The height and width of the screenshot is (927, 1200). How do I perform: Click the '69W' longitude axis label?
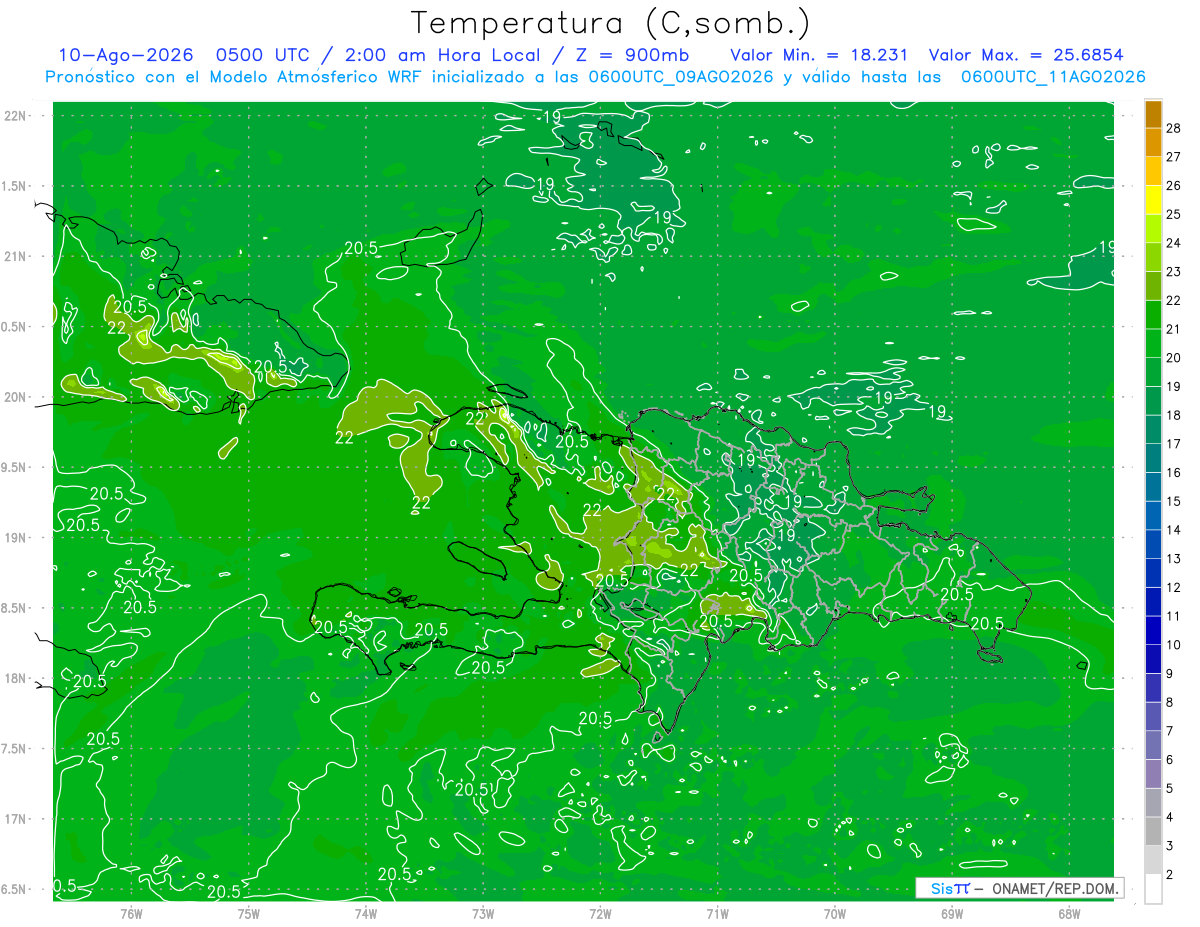click(x=951, y=913)
